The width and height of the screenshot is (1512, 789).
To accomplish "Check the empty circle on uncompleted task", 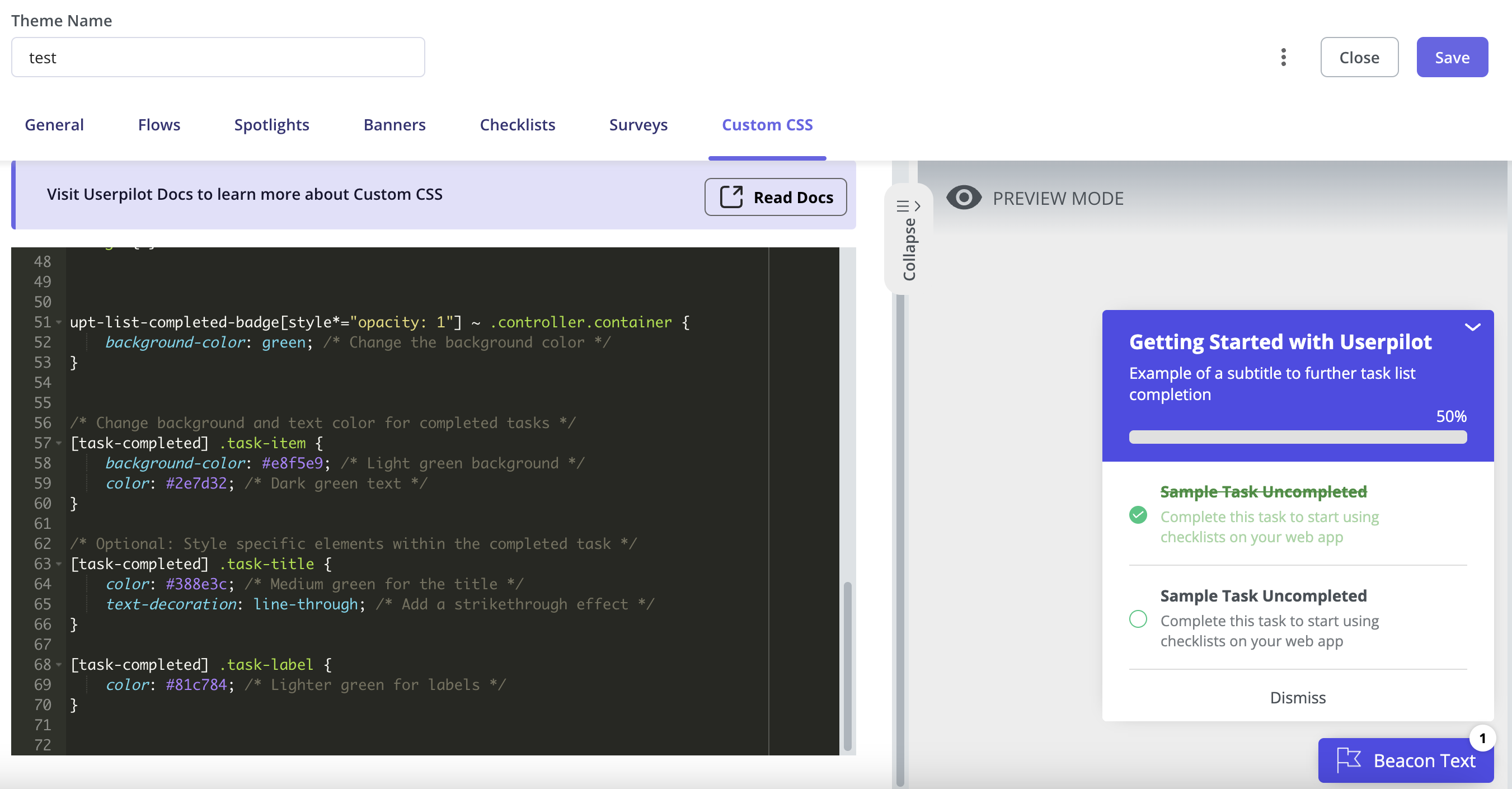I will point(1138,619).
